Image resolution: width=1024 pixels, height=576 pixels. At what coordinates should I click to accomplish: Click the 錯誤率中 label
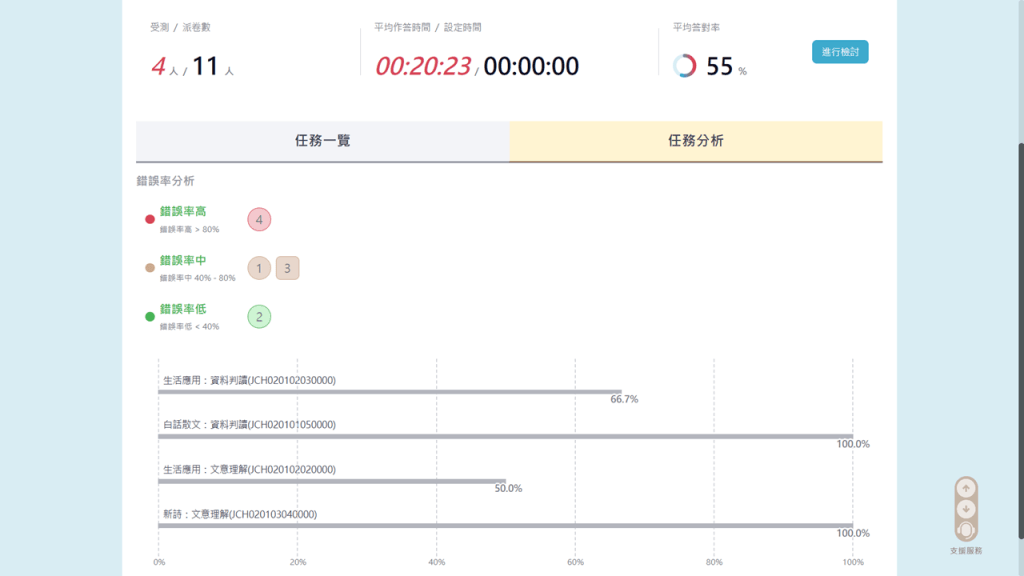pyautogui.click(x=183, y=261)
